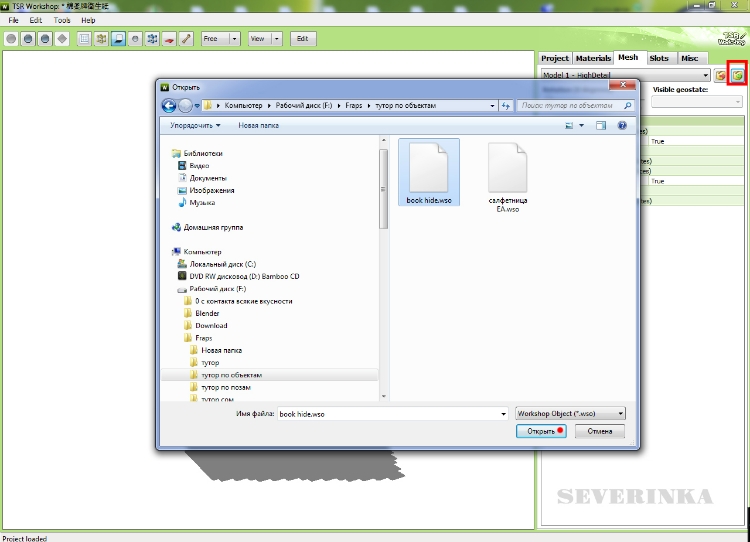
Task: Toggle the highlighted floor display toolbar button
Action: tap(118, 39)
